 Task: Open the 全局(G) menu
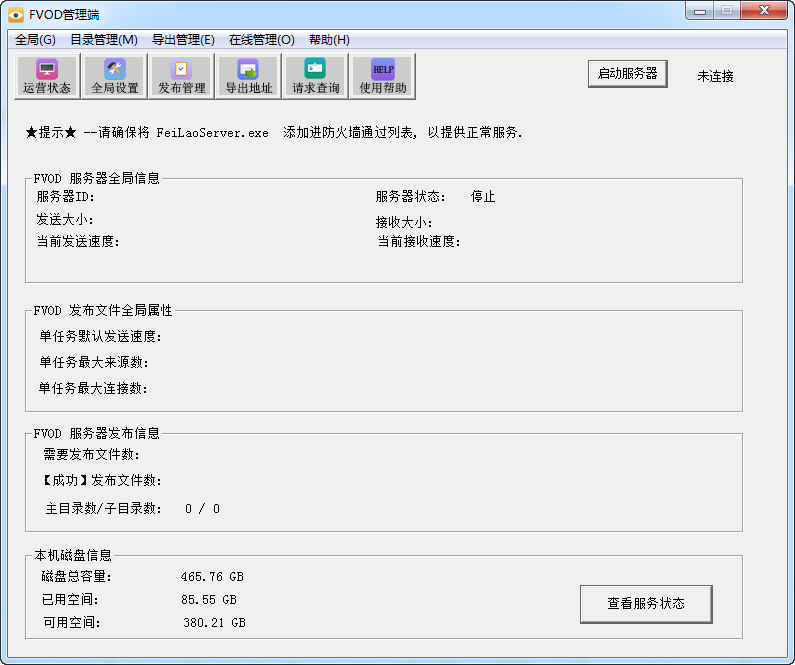[x=35, y=40]
